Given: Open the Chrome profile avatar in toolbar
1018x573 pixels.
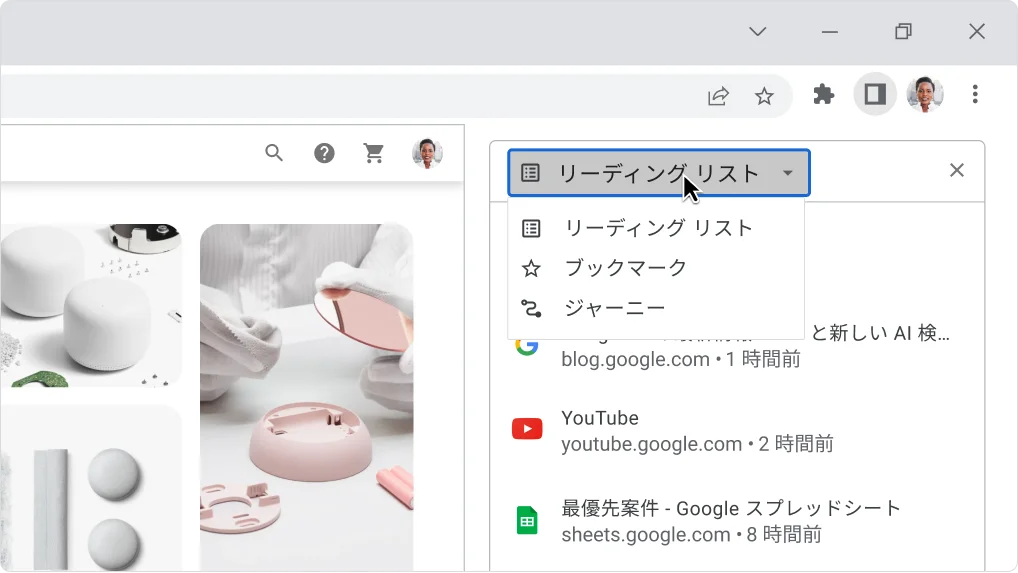Looking at the screenshot, I should [x=925, y=95].
